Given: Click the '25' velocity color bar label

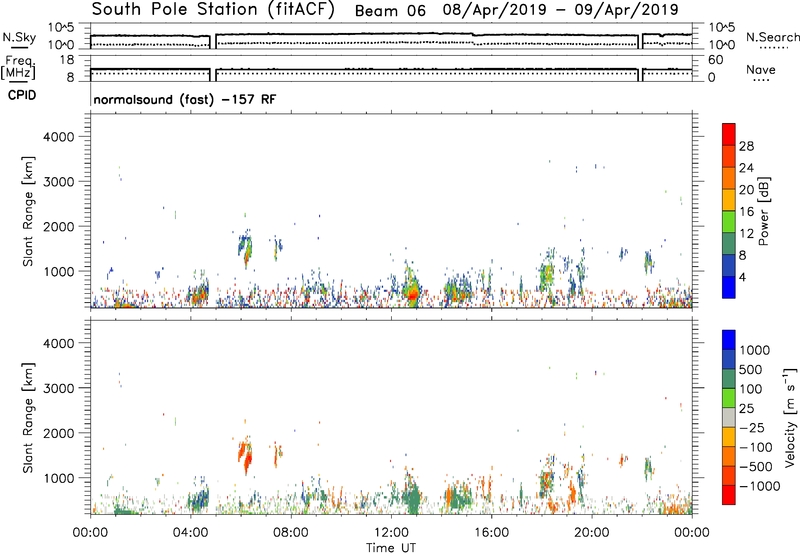Looking at the screenshot, I should (x=746, y=408).
